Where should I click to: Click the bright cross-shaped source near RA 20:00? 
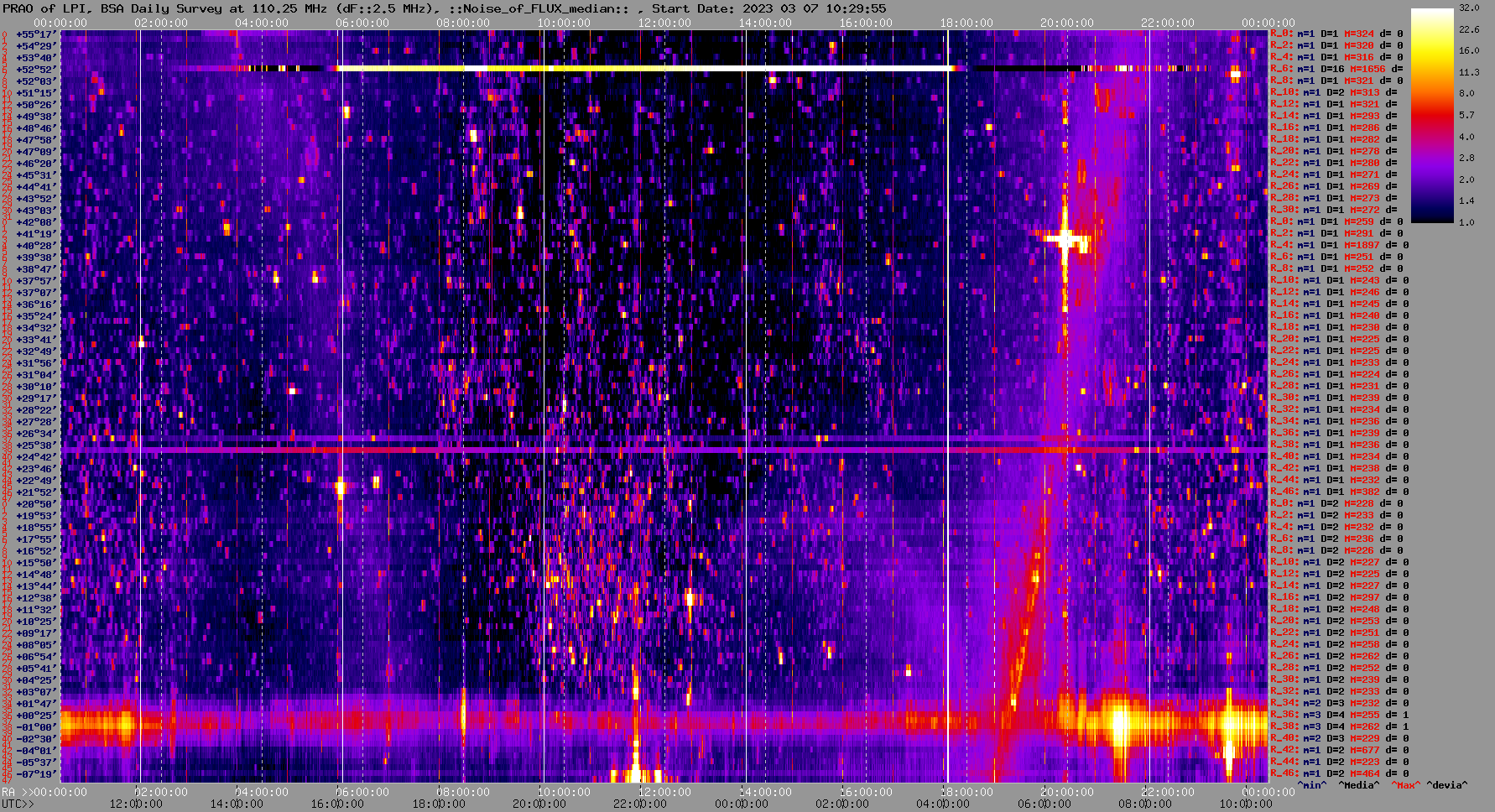click(1065, 239)
